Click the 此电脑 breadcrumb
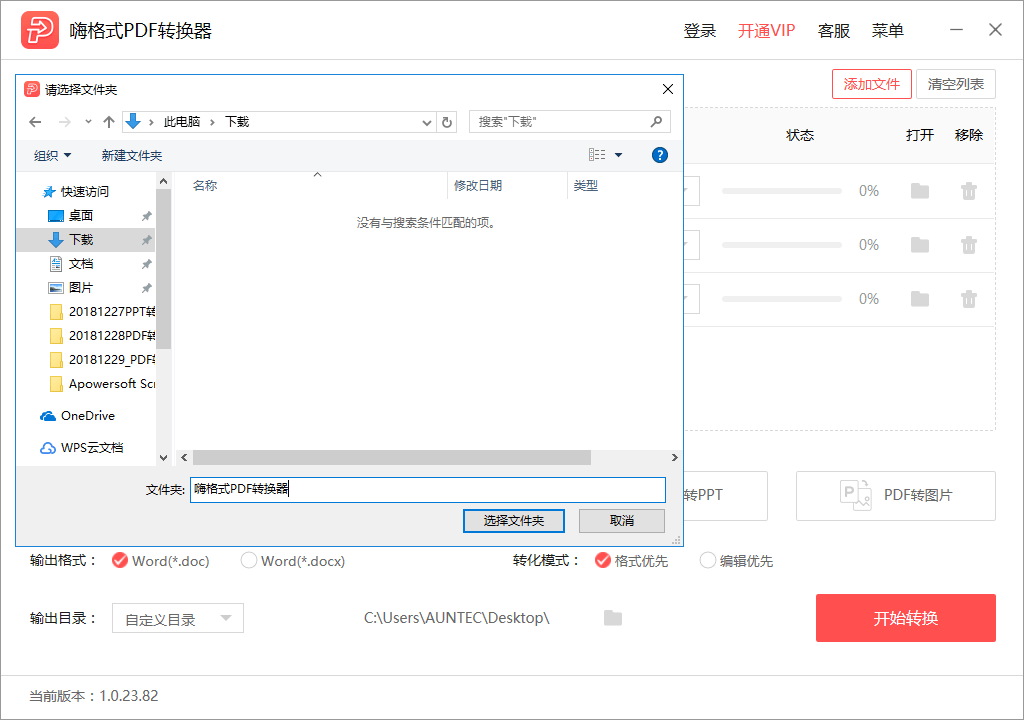The height and width of the screenshot is (720, 1024). [182, 122]
